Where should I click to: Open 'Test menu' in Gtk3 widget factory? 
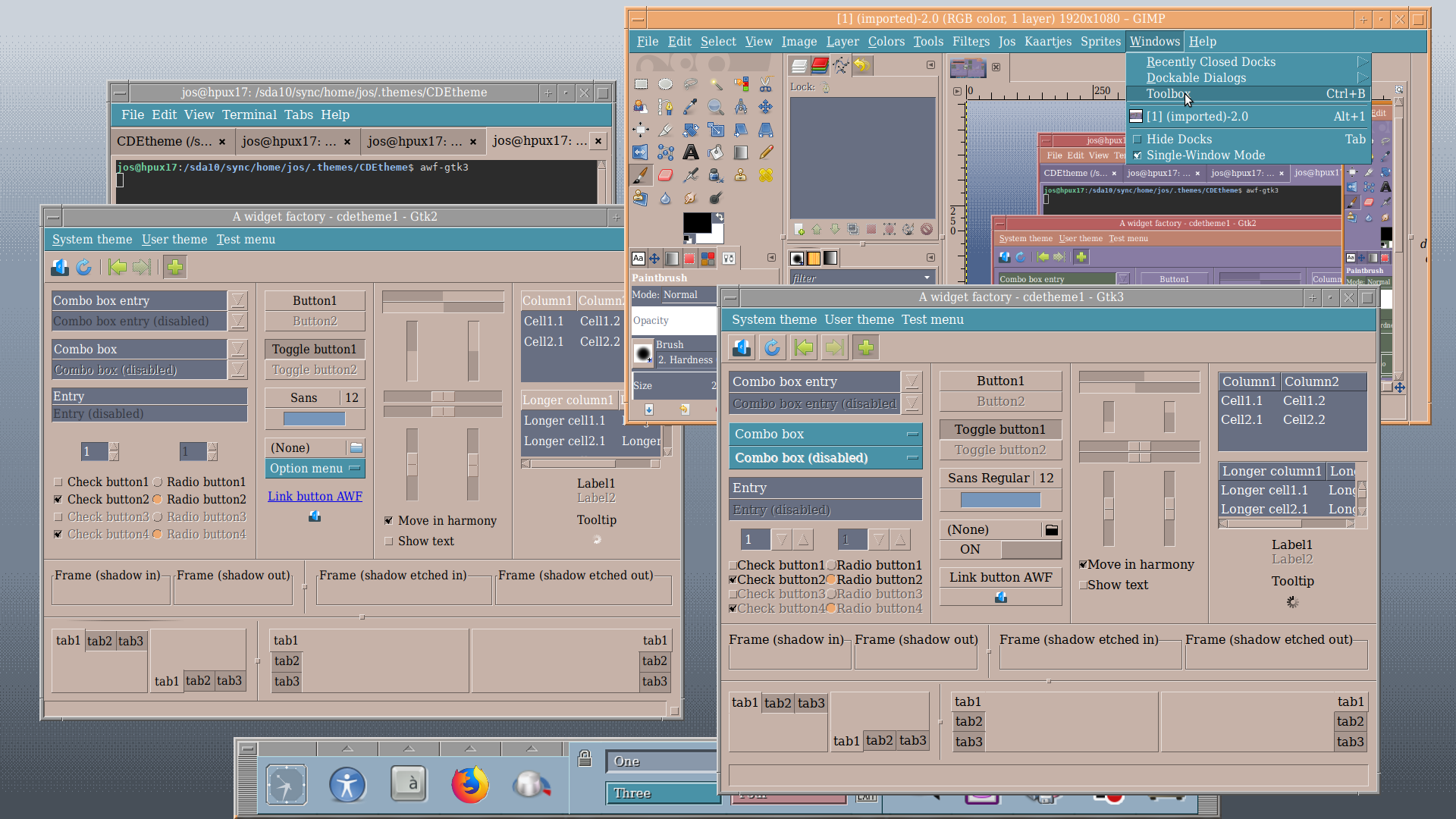[932, 320]
